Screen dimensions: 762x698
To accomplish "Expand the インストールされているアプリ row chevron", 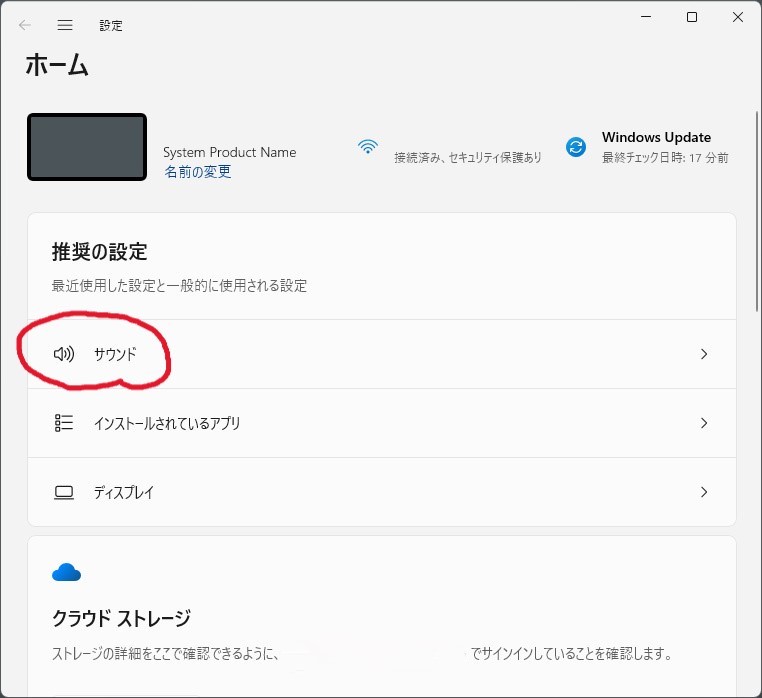I will click(704, 423).
